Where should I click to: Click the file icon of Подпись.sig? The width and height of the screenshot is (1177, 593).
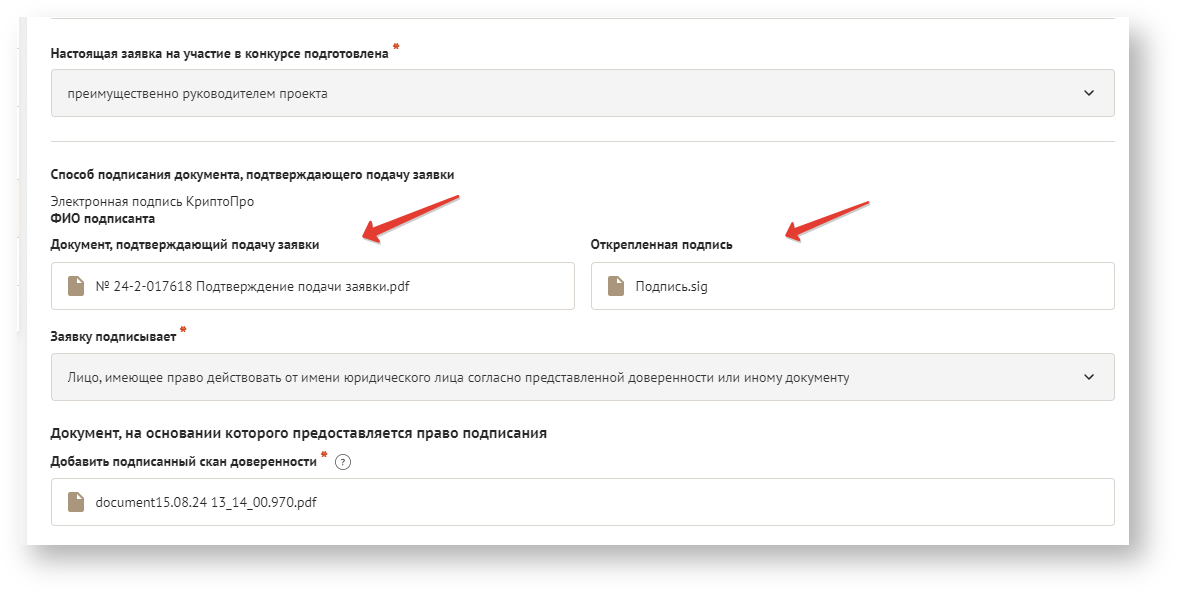coord(616,287)
